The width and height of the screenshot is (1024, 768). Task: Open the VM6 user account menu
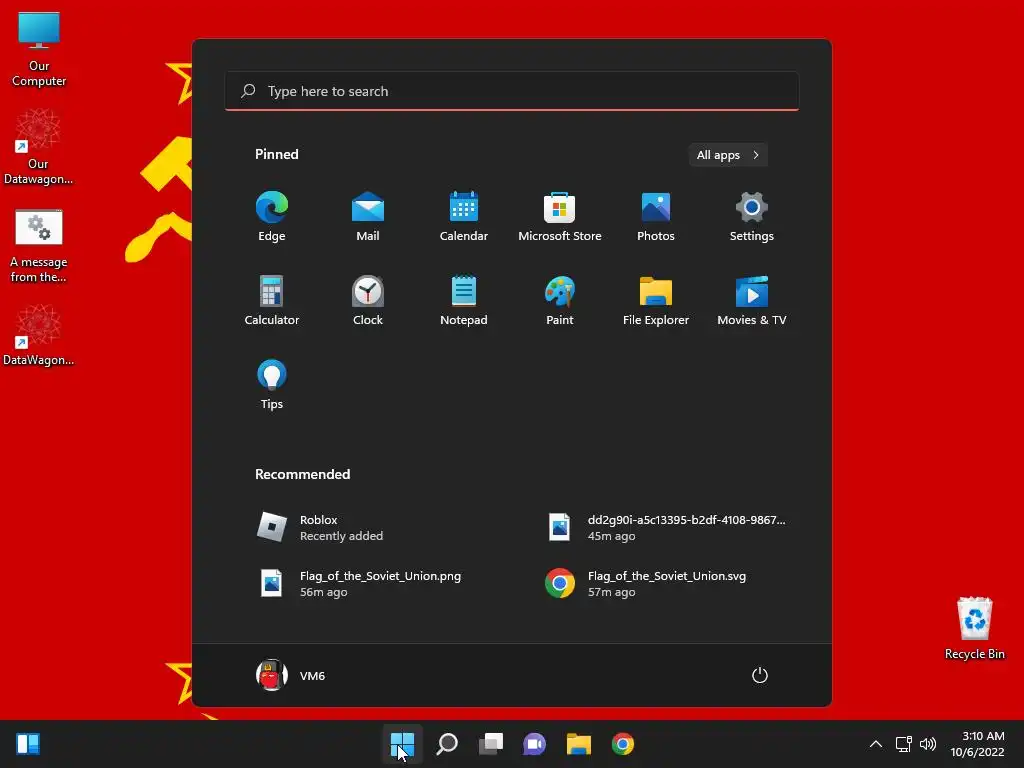(x=291, y=675)
